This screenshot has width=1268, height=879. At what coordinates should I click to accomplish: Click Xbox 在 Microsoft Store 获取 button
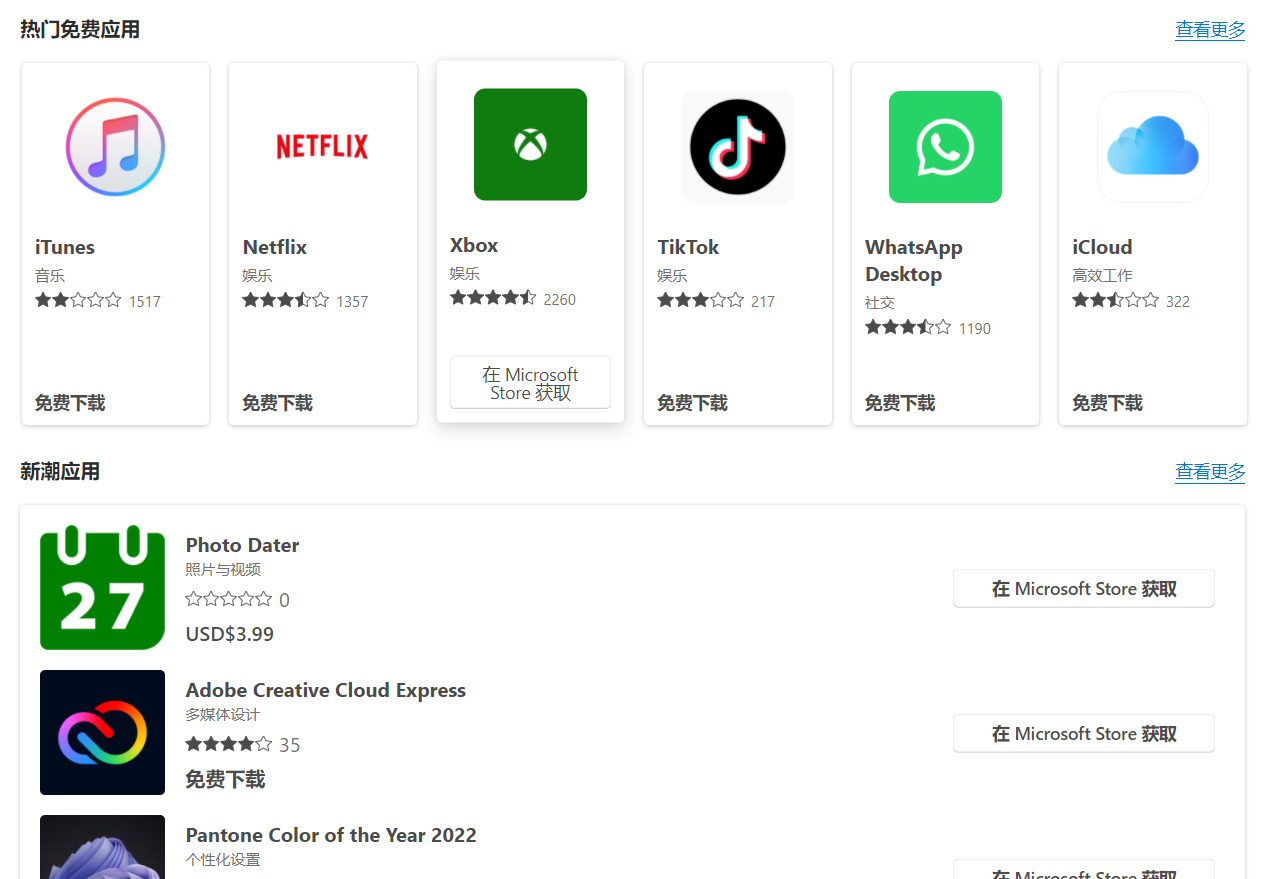(x=530, y=382)
